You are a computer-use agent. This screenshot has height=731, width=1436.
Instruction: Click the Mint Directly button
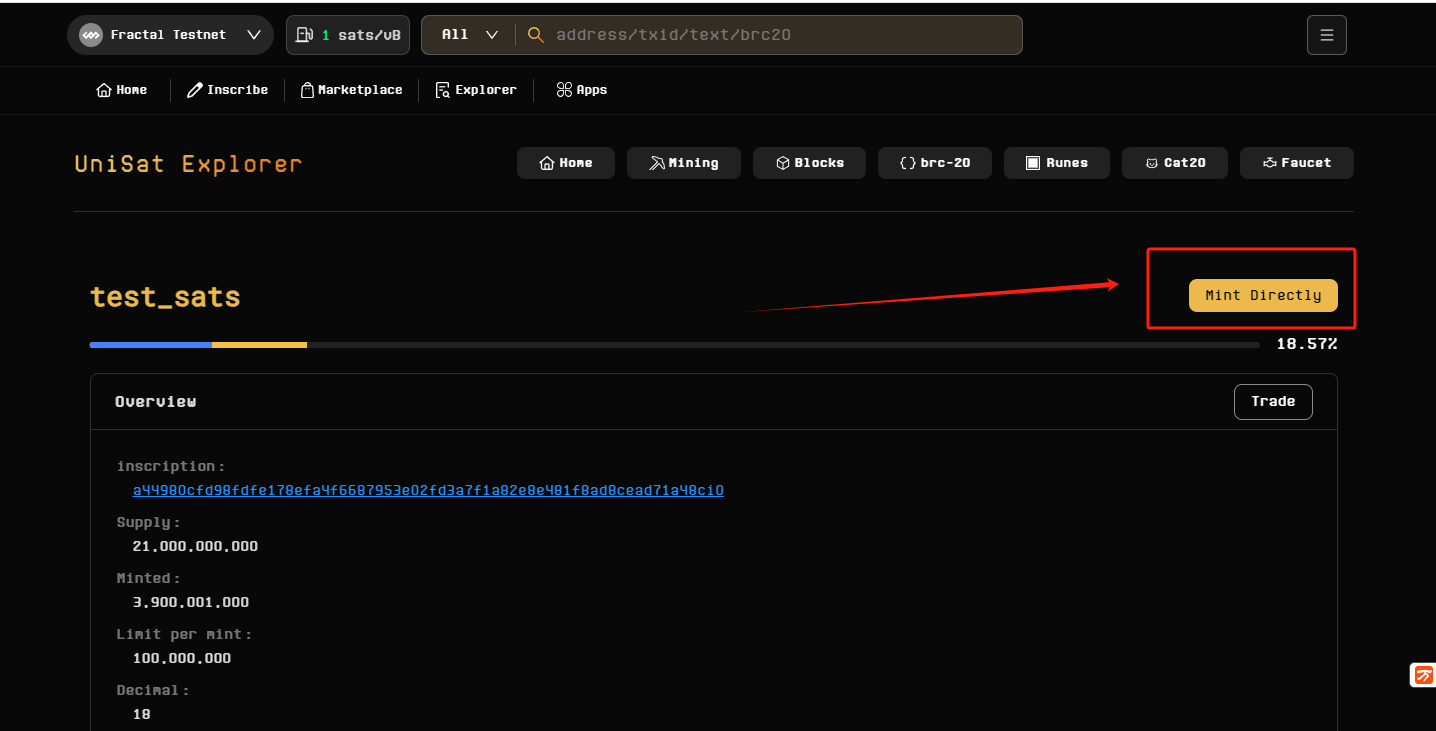tap(1262, 295)
